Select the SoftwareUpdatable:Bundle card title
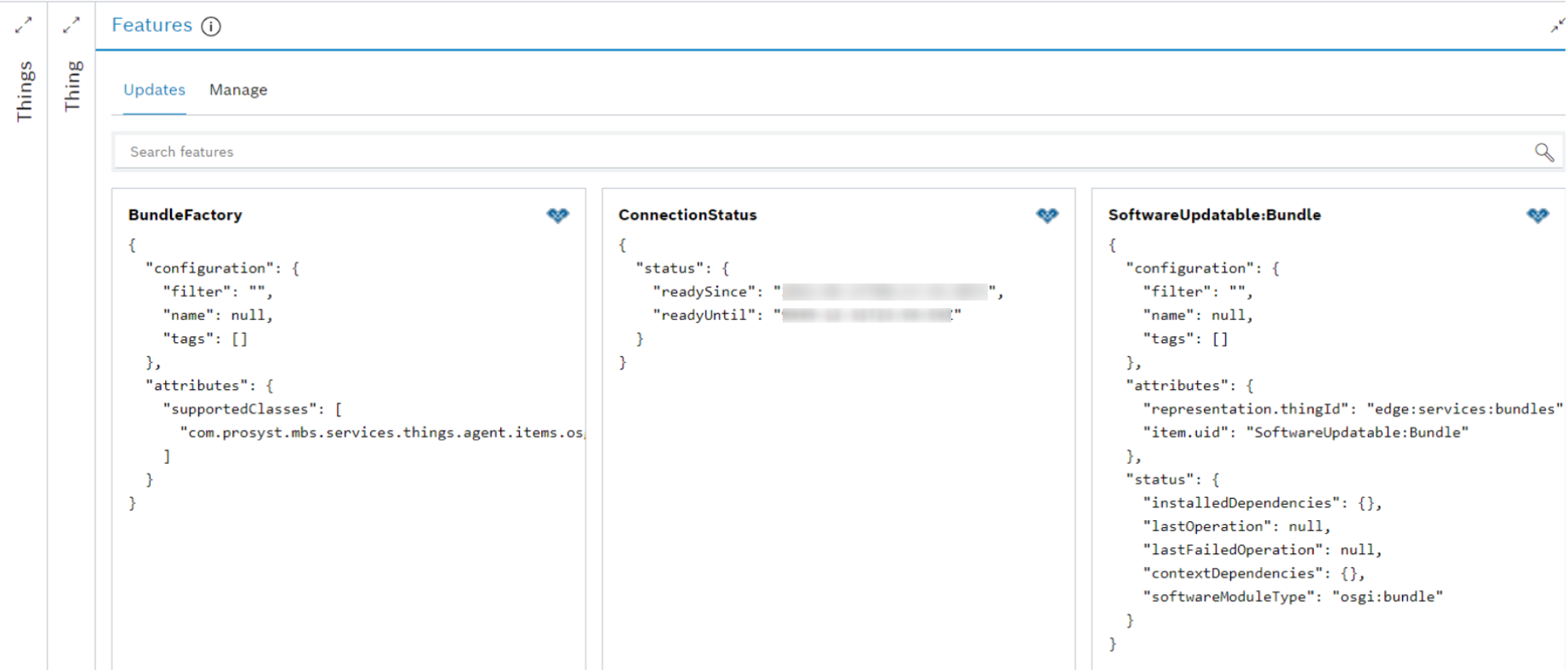The width and height of the screenshot is (1568, 670). 1214,215
